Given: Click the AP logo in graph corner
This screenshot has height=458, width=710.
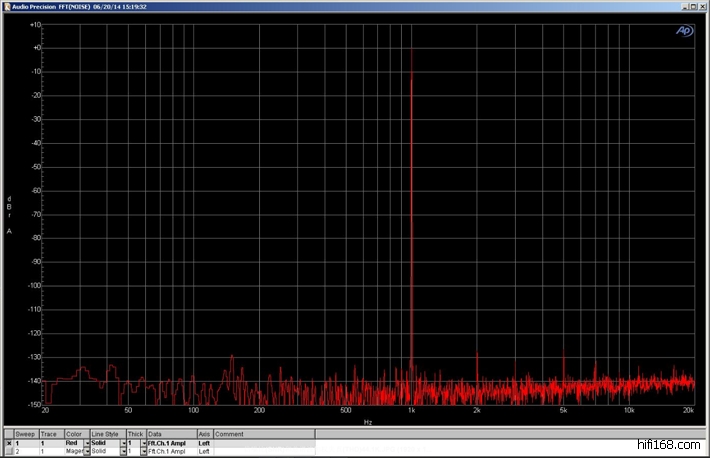Looking at the screenshot, I should coord(684,31).
